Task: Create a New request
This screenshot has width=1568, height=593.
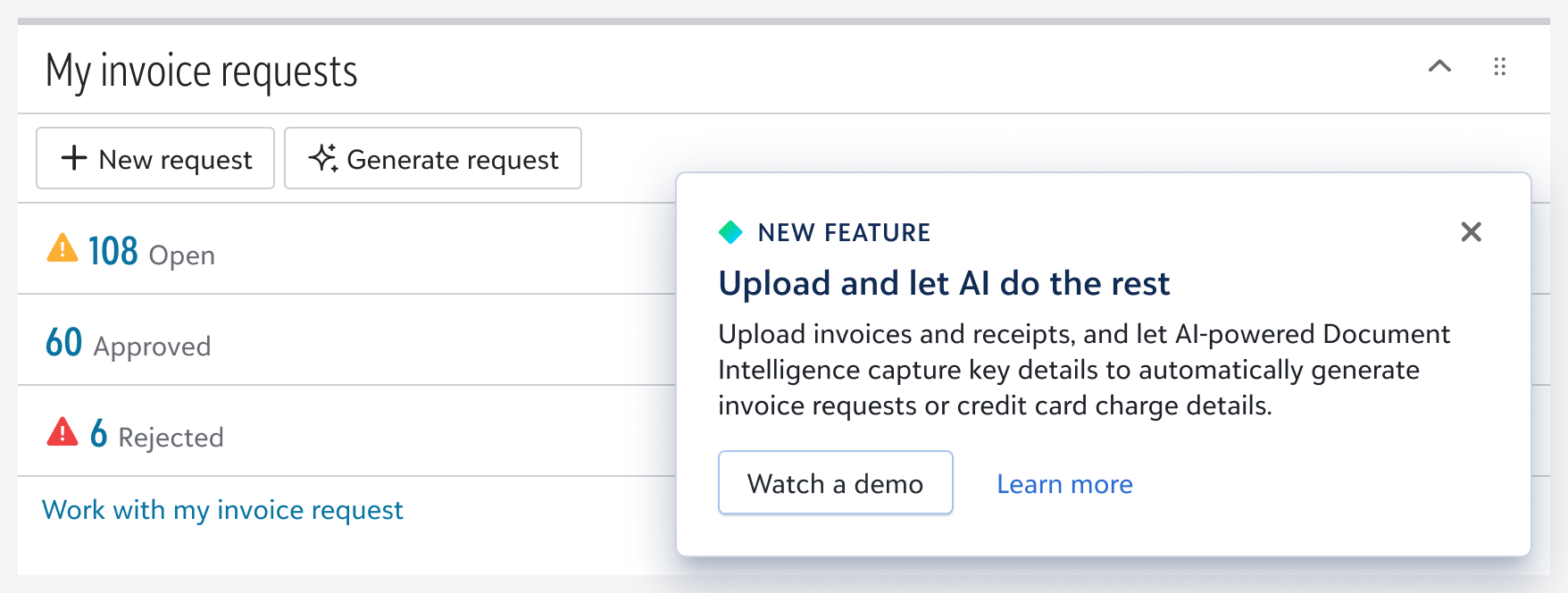Action: pos(155,158)
